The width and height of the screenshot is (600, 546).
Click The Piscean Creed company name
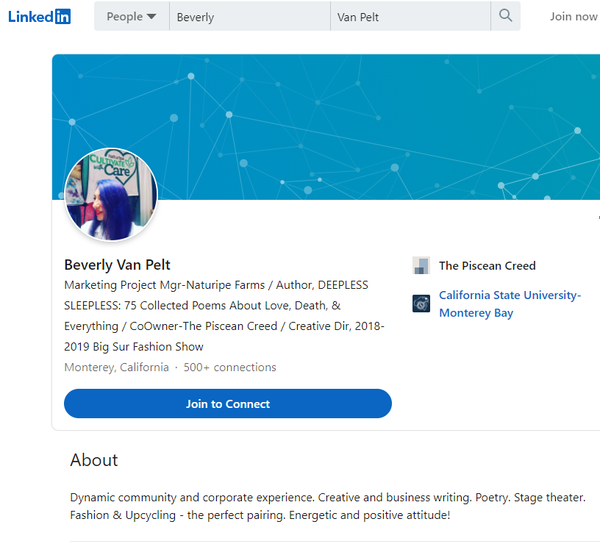coord(487,266)
